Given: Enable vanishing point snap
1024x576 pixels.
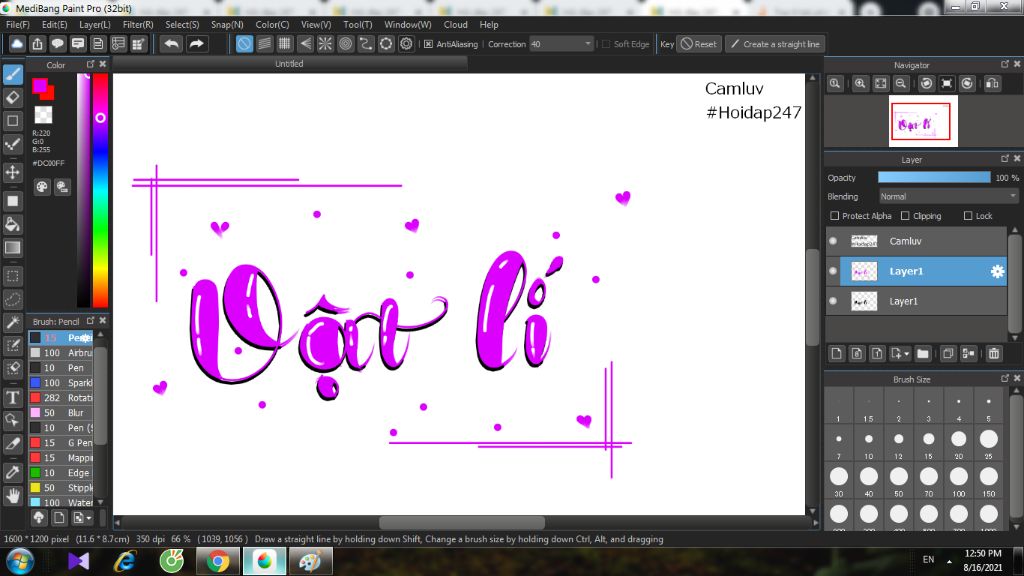Looking at the screenshot, I should 305,44.
